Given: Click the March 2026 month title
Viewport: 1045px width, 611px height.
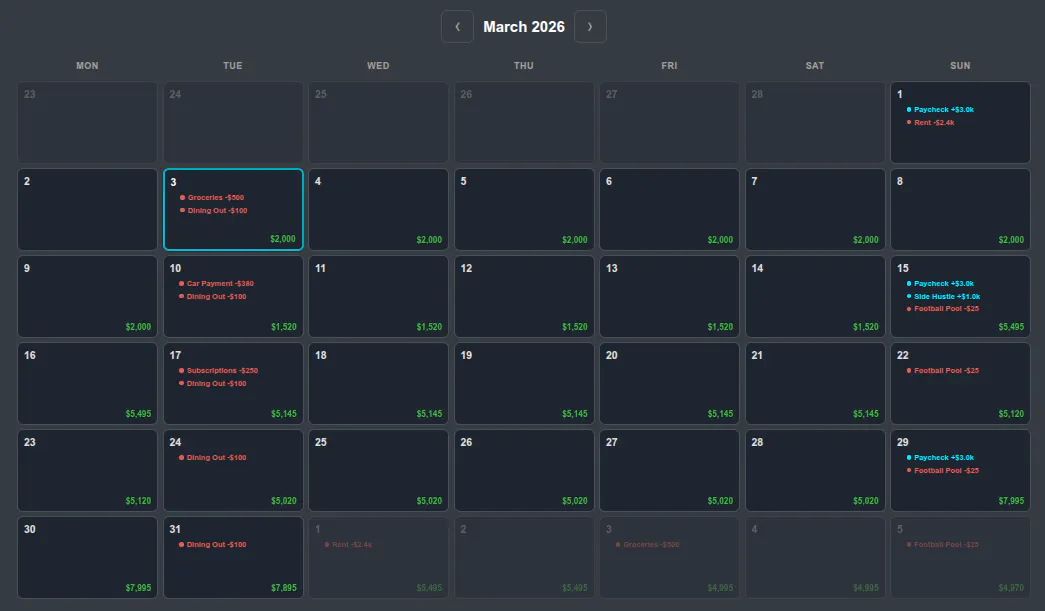Looking at the screenshot, I should [x=524, y=27].
